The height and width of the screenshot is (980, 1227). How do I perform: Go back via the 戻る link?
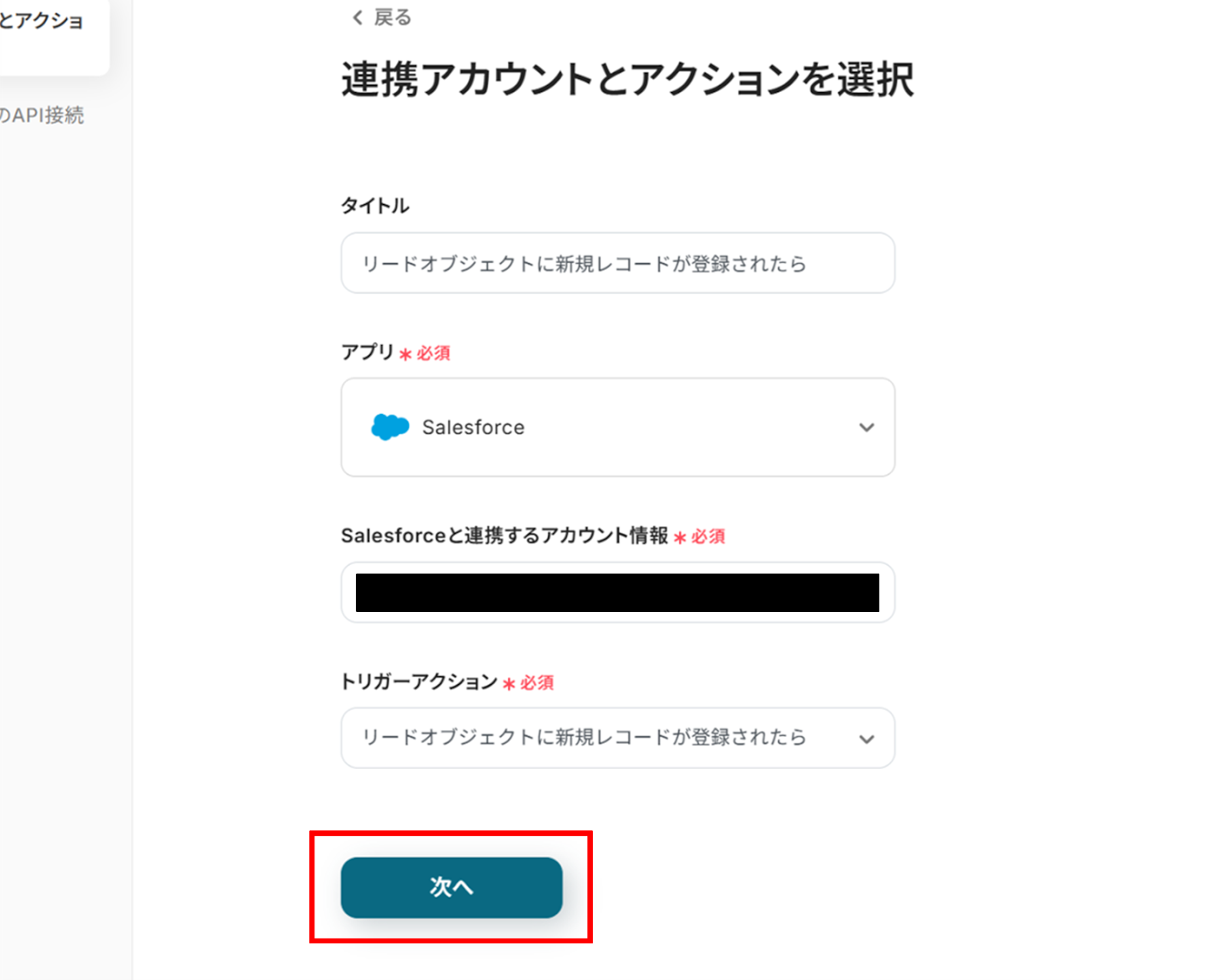393,18
